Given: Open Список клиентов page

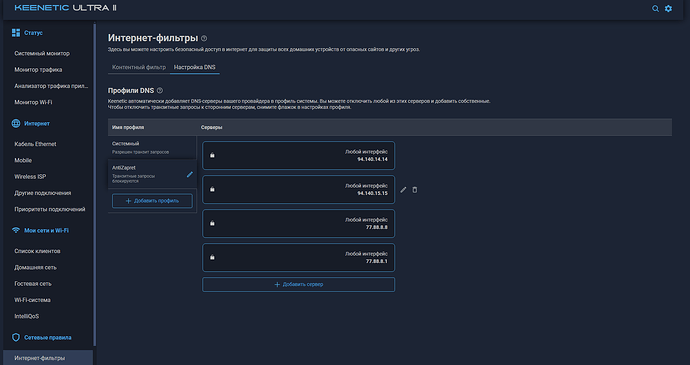Looking at the screenshot, I should point(37,251).
